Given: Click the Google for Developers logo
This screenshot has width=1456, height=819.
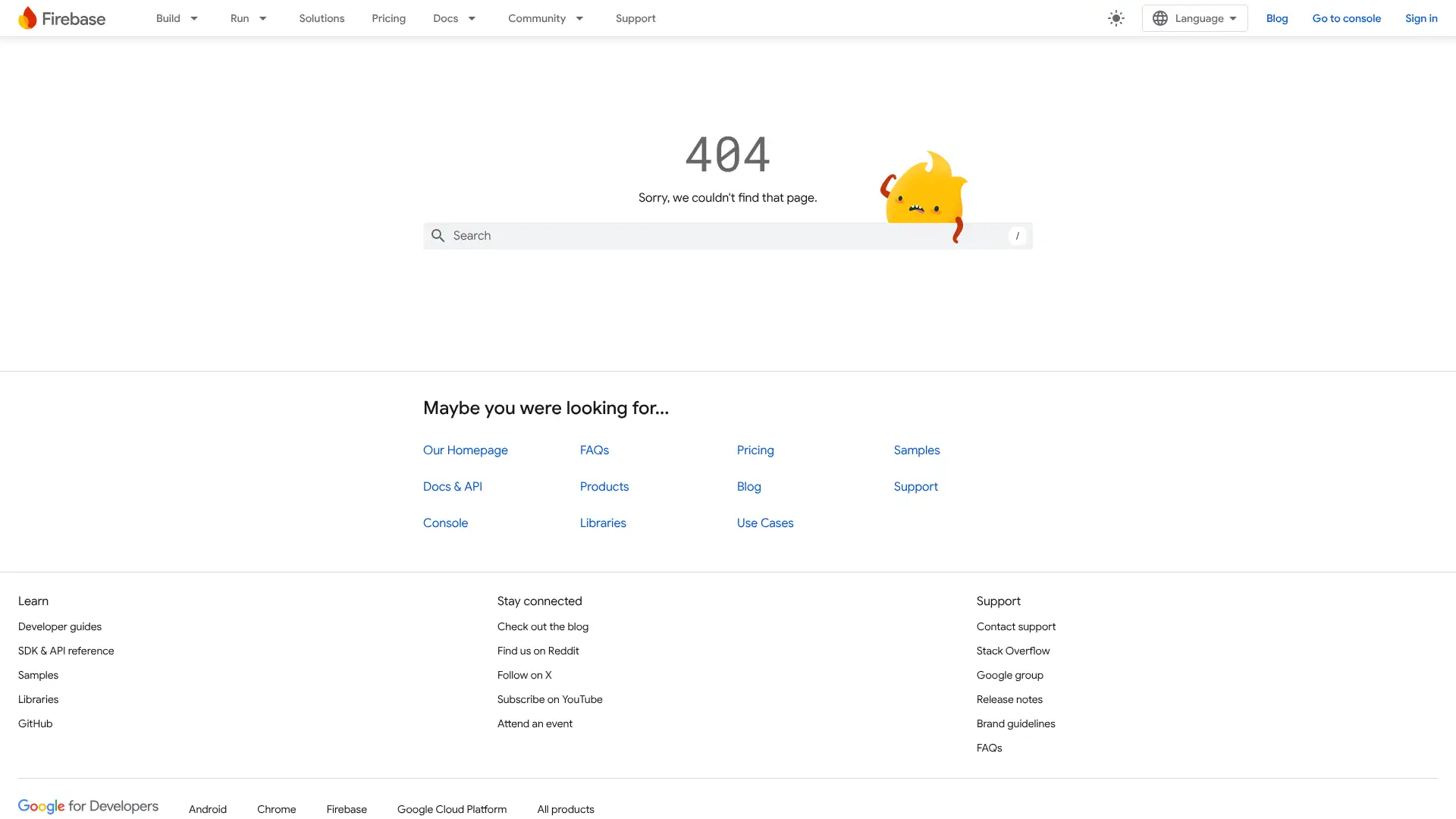Looking at the screenshot, I should click(x=88, y=806).
